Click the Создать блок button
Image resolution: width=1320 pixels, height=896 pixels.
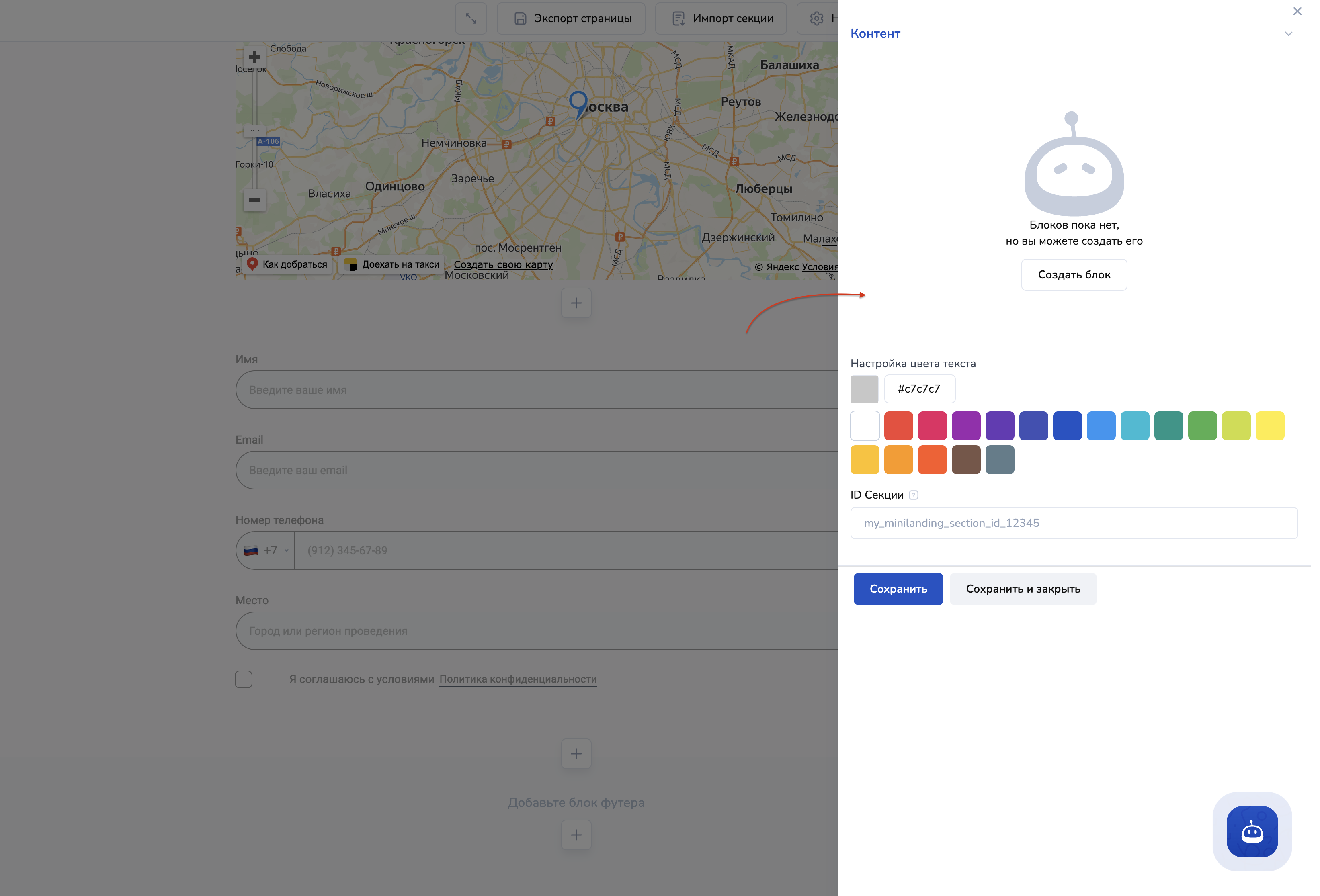pos(1074,275)
